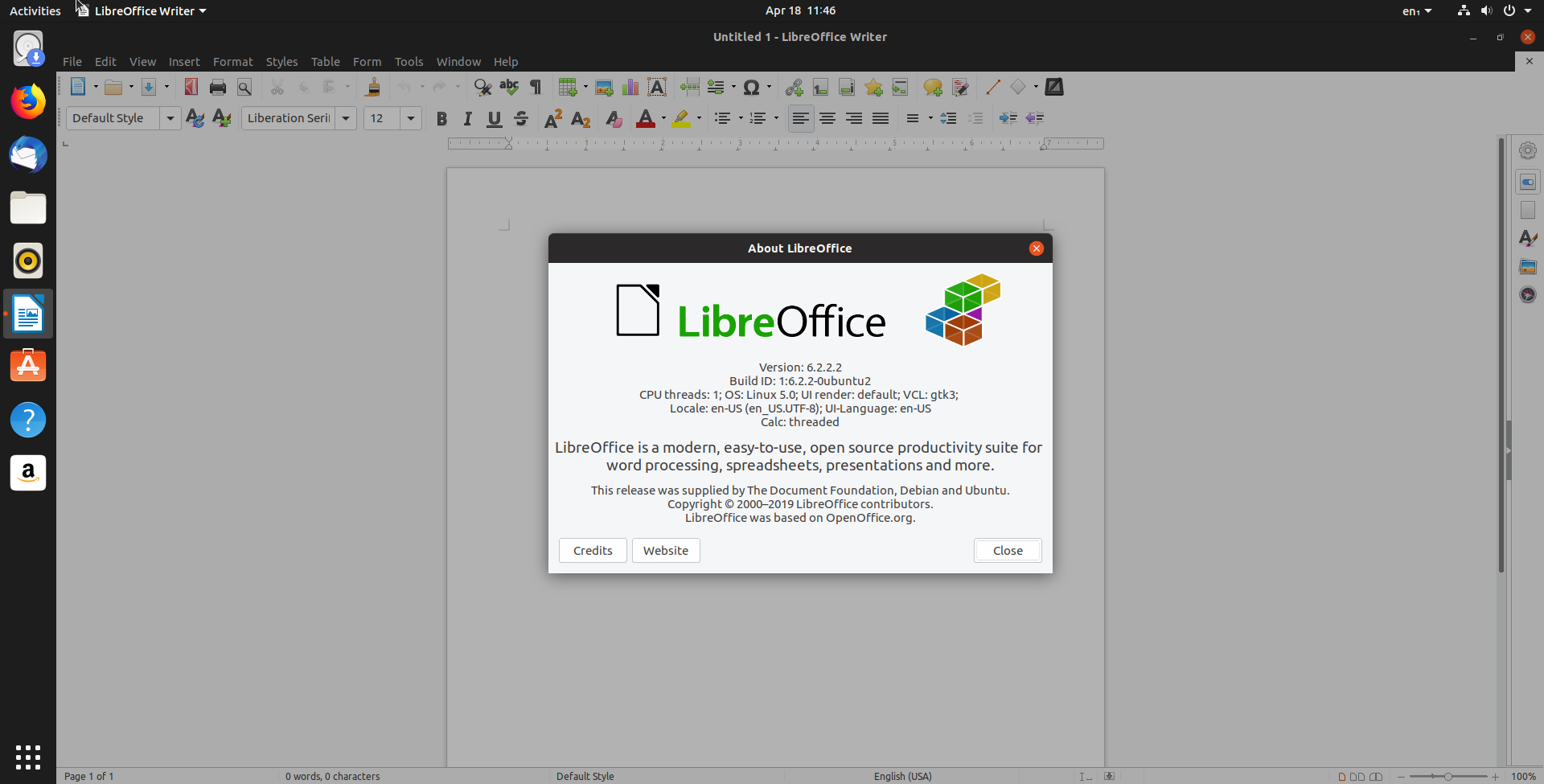Viewport: 1544px width, 784px height.
Task: Open Activities overview
Action: pyautogui.click(x=35, y=10)
